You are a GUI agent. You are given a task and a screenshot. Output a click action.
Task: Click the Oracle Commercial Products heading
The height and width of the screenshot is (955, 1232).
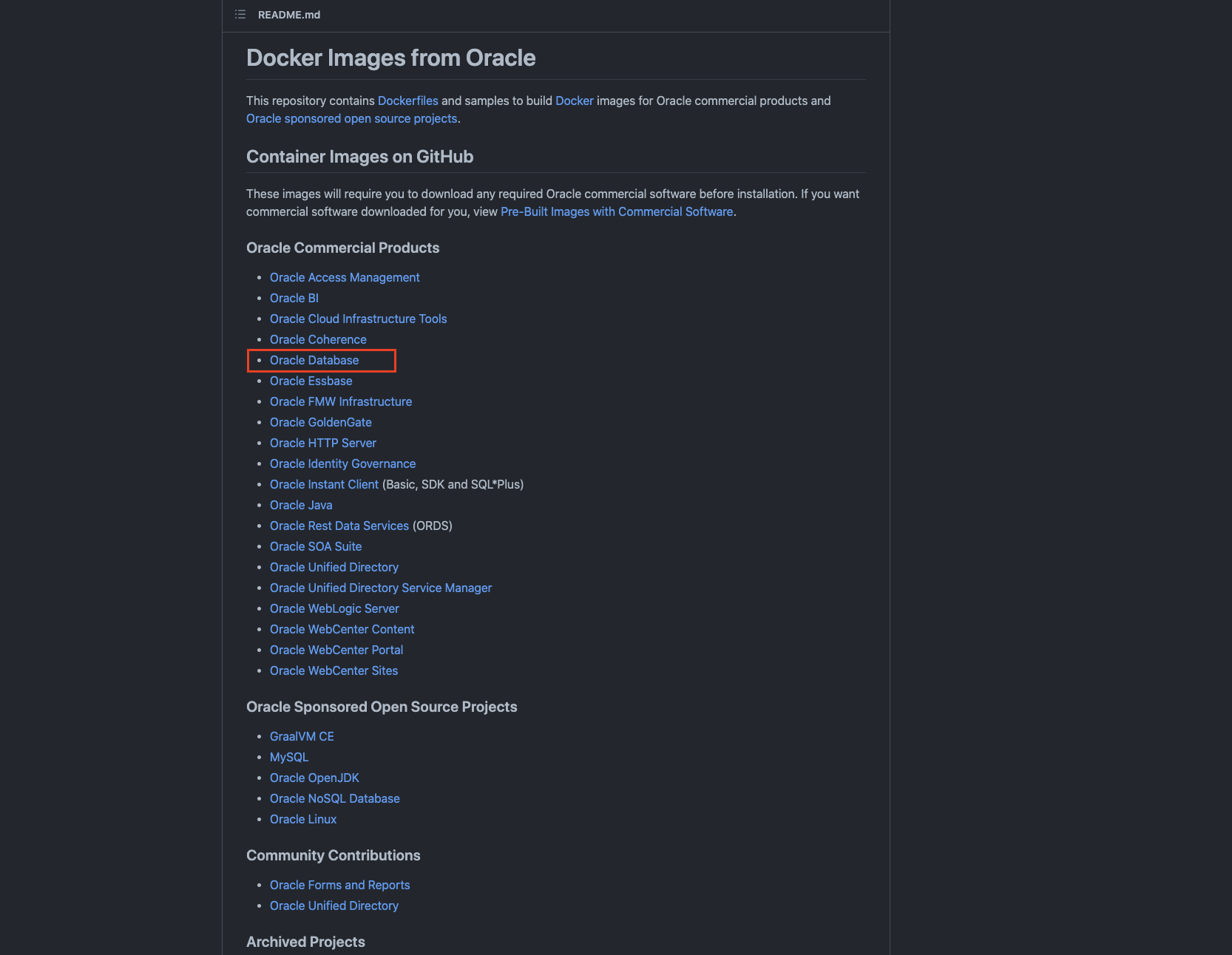coord(343,248)
